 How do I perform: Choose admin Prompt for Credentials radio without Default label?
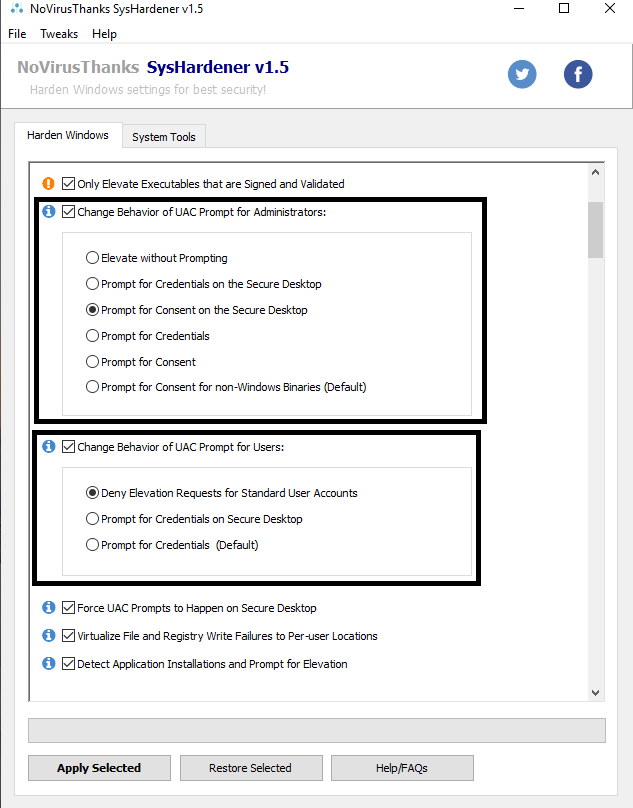pos(92,335)
